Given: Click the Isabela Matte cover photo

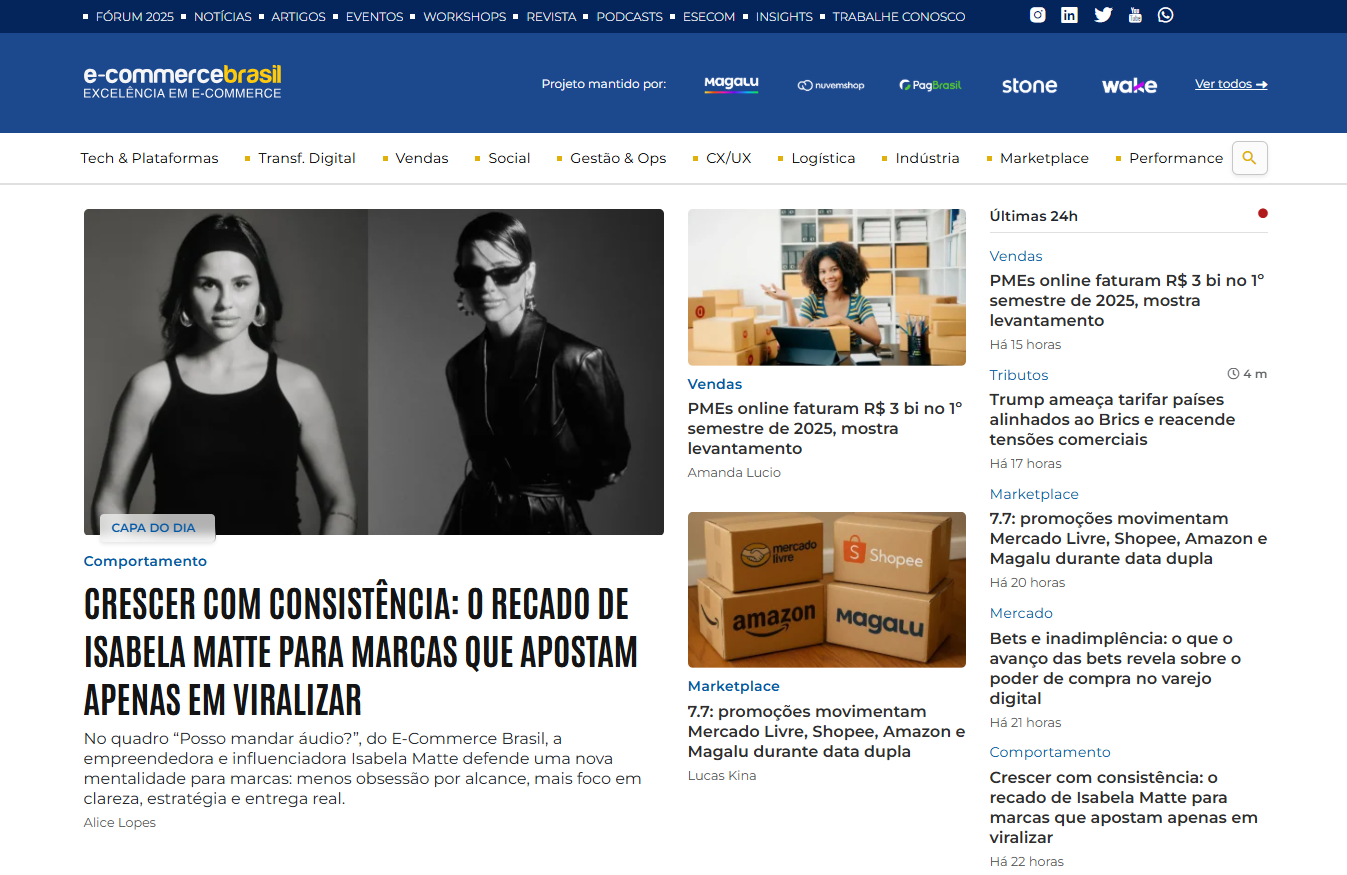Looking at the screenshot, I should point(374,372).
